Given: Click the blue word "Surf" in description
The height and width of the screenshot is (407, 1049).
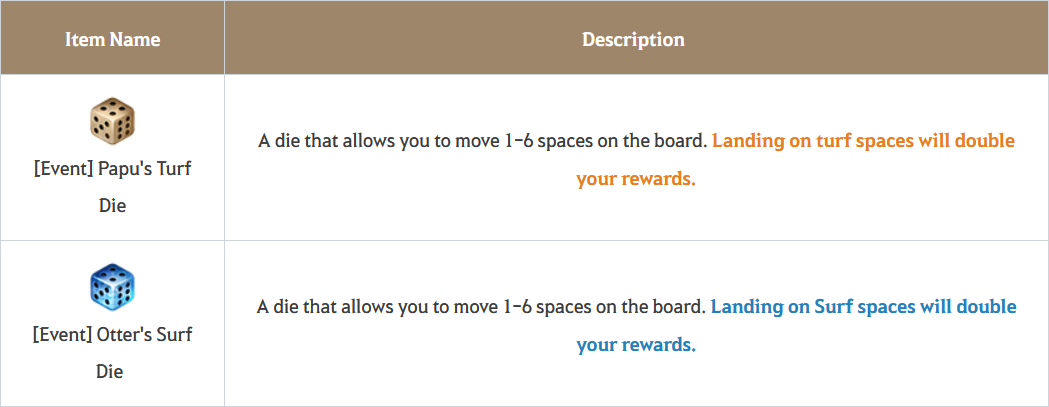Looking at the screenshot, I should pos(832,307).
